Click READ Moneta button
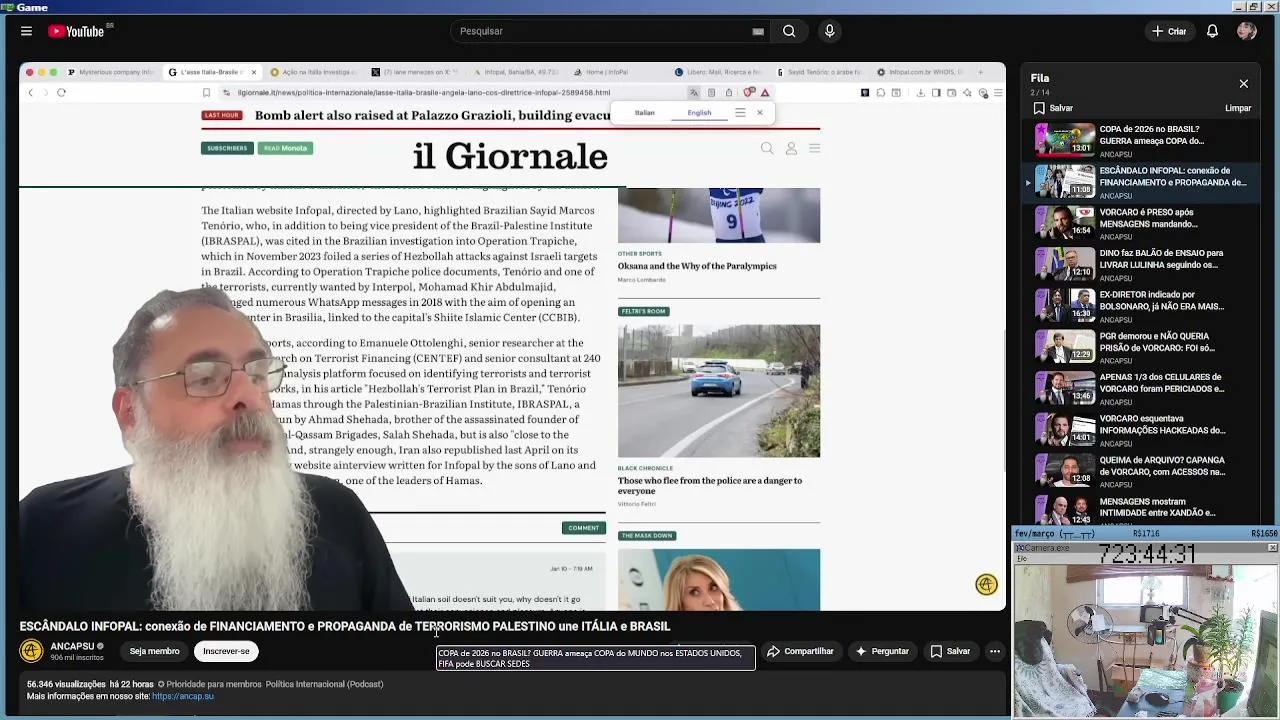Viewport: 1280px width, 720px height. pyautogui.click(x=286, y=148)
